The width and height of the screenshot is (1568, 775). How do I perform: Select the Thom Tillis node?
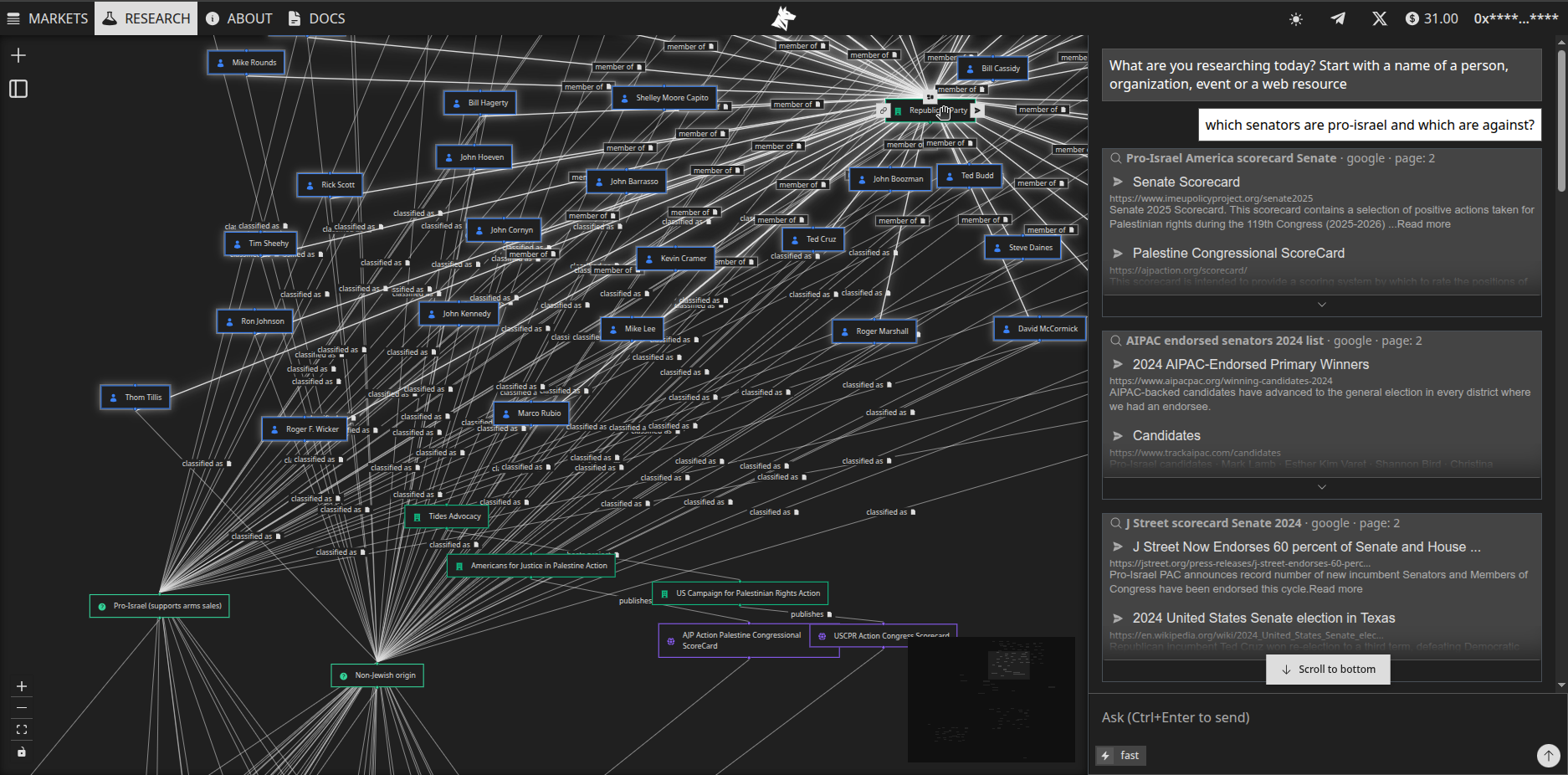pyautogui.click(x=135, y=398)
